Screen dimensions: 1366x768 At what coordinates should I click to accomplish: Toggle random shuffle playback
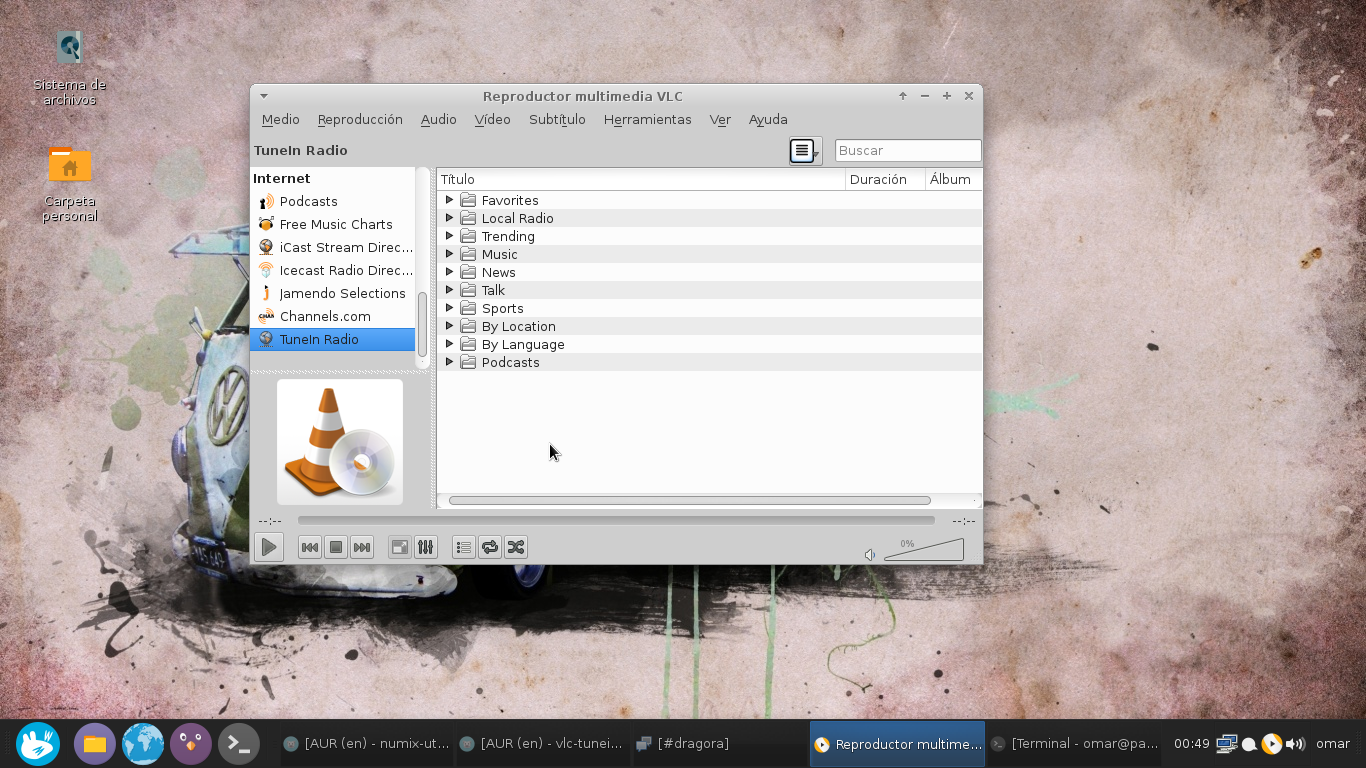515,547
